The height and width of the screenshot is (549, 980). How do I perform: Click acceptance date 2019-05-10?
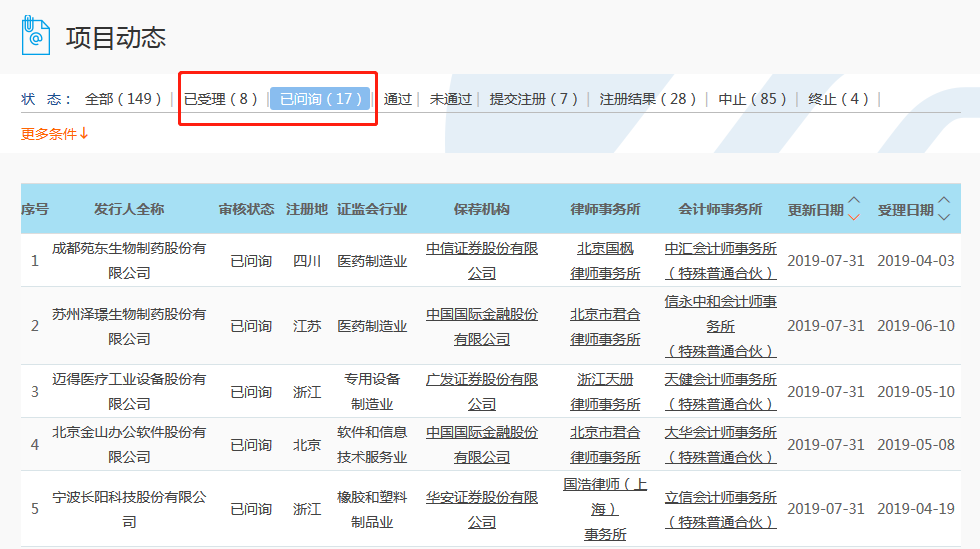[916, 391]
